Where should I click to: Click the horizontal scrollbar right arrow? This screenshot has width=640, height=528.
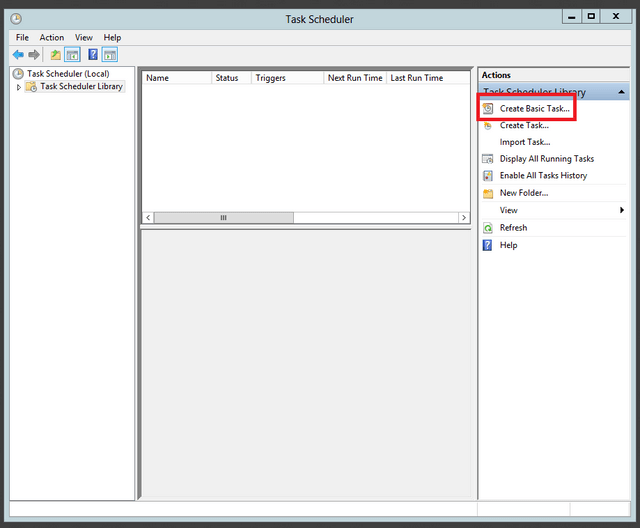pyautogui.click(x=464, y=218)
